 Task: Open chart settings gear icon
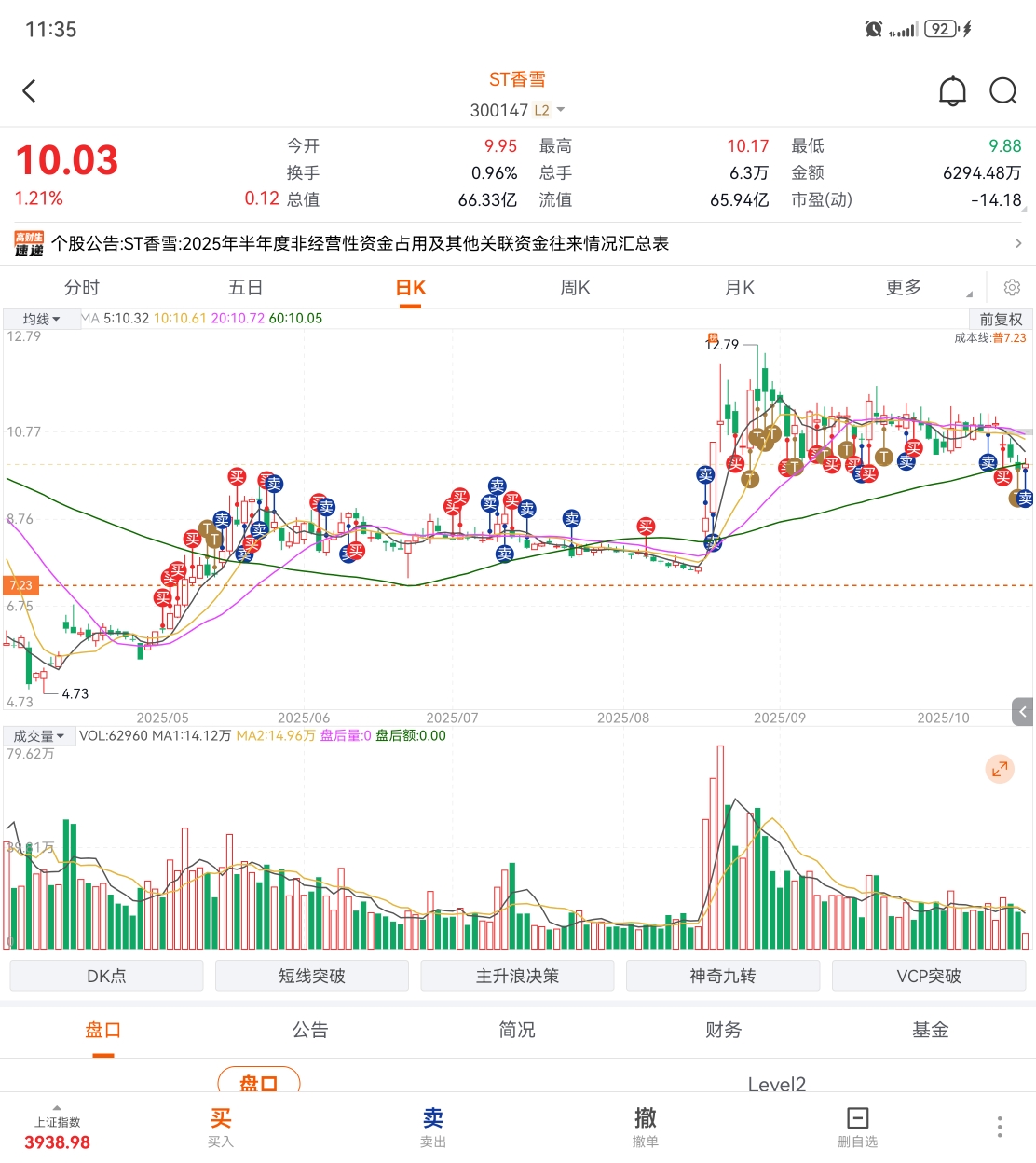(1012, 287)
